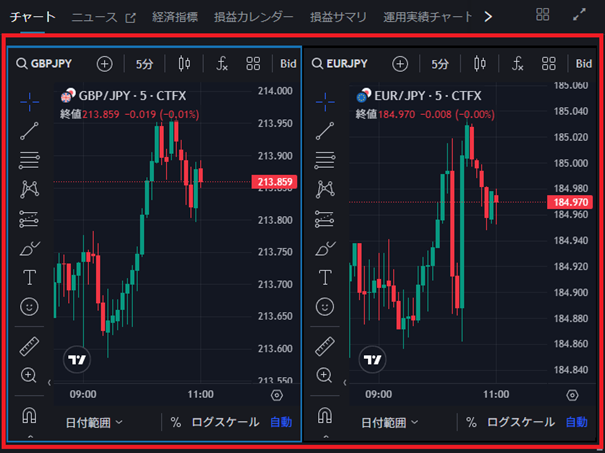This screenshot has width=605, height=453.
Task: Click the EURJPY symbol search field
Action: (340, 63)
